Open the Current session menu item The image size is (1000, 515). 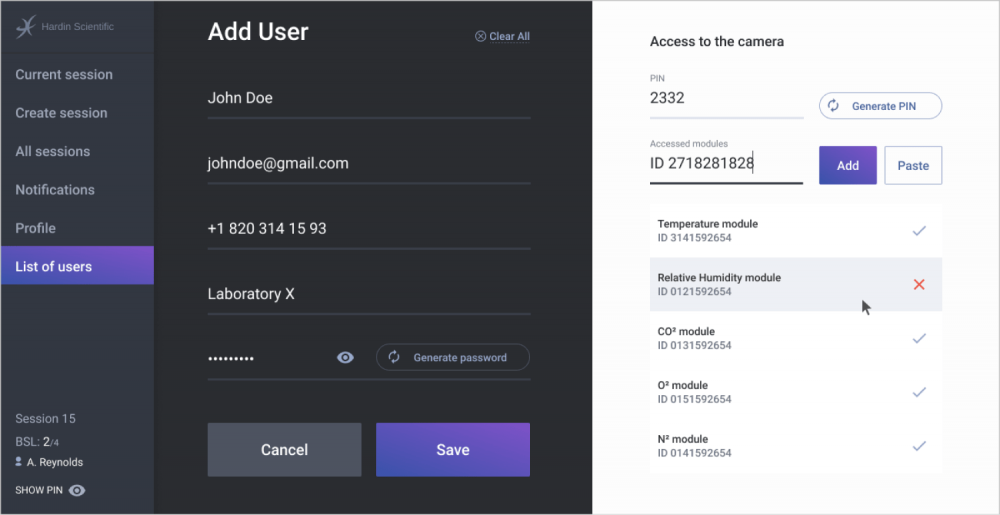[64, 75]
